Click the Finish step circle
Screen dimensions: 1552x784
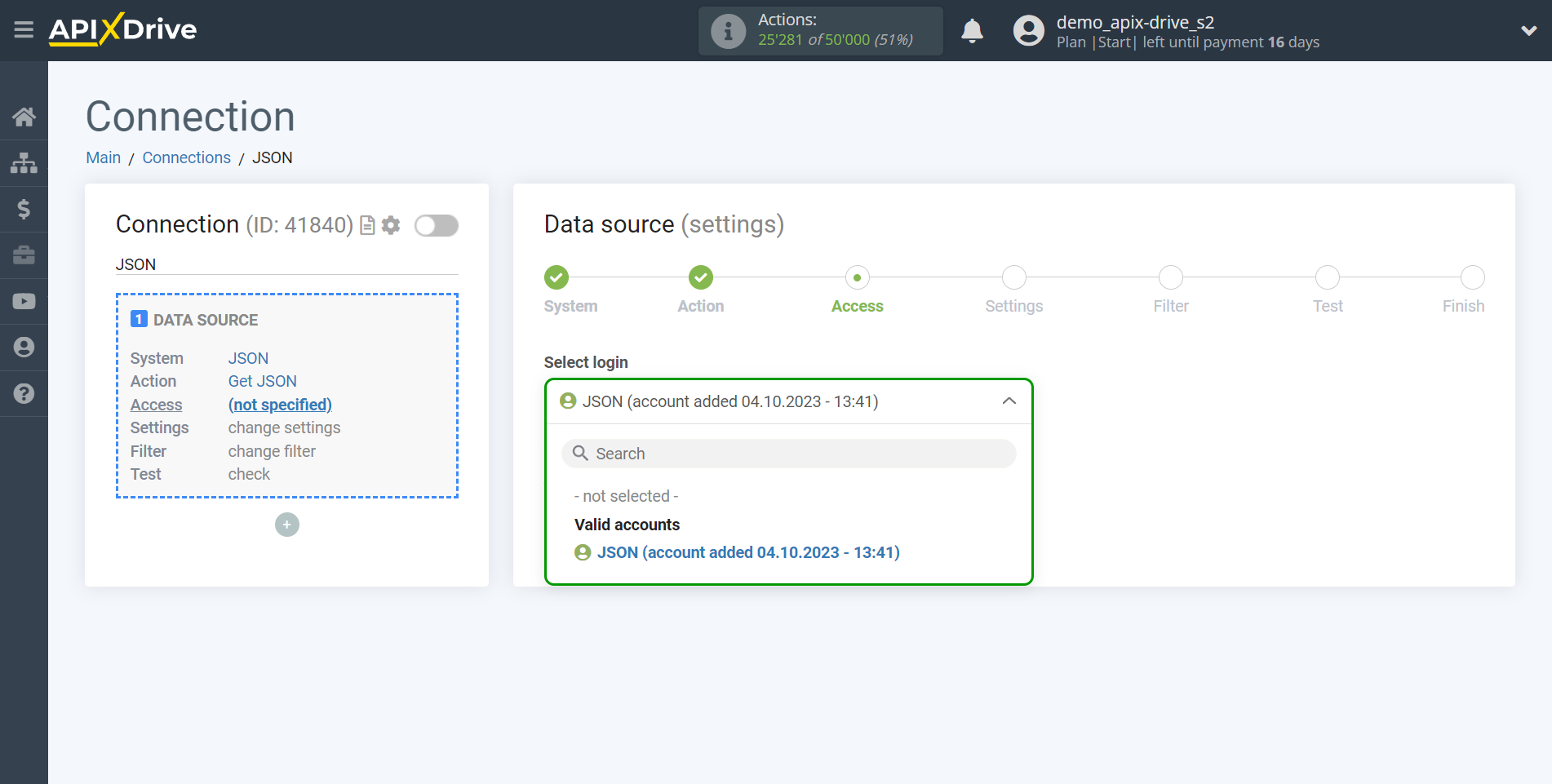pos(1472,277)
